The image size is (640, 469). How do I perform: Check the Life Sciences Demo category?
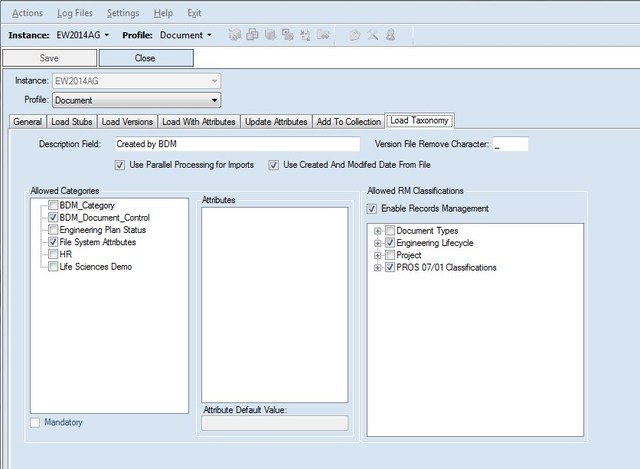(x=52, y=267)
